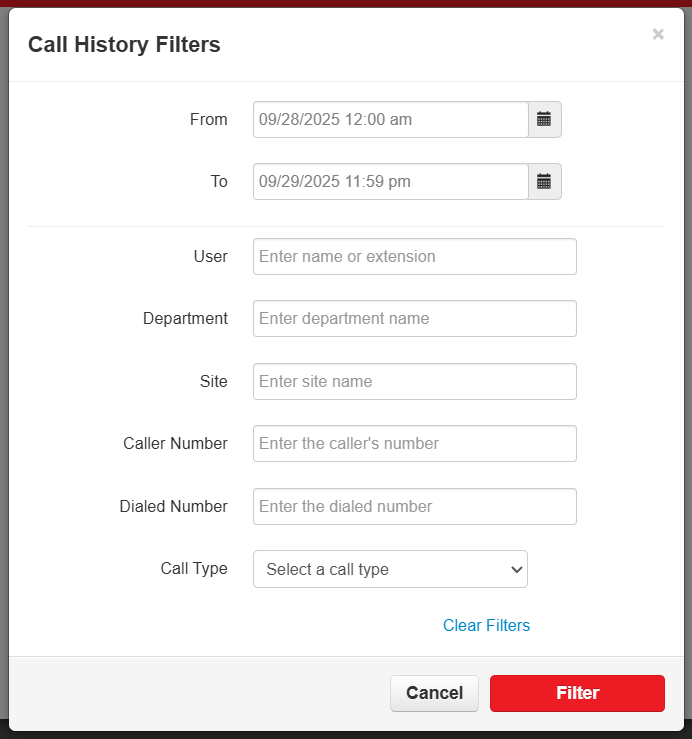Select the Department name input
Image resolution: width=692 pixels, height=739 pixels.
point(414,318)
